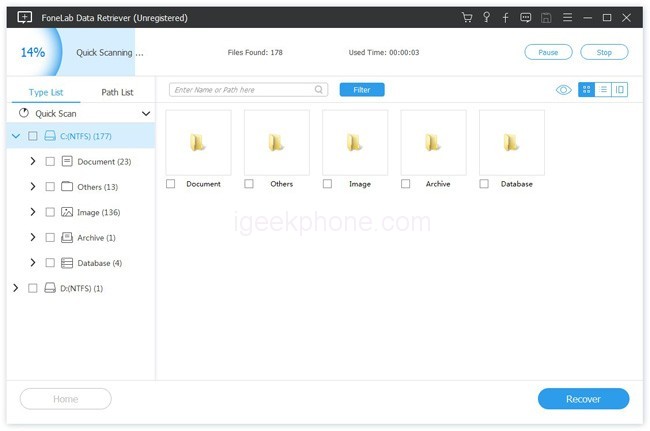Image resolution: width=650 pixels, height=431 pixels.
Task: Switch to the Path List tab
Action: point(117,92)
